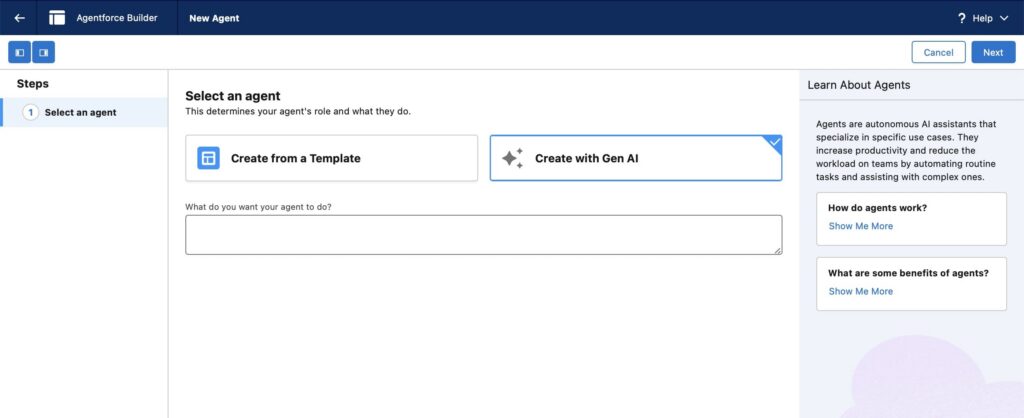The width and height of the screenshot is (1024, 418).
Task: Toggle the right panel icon button
Action: [44, 52]
